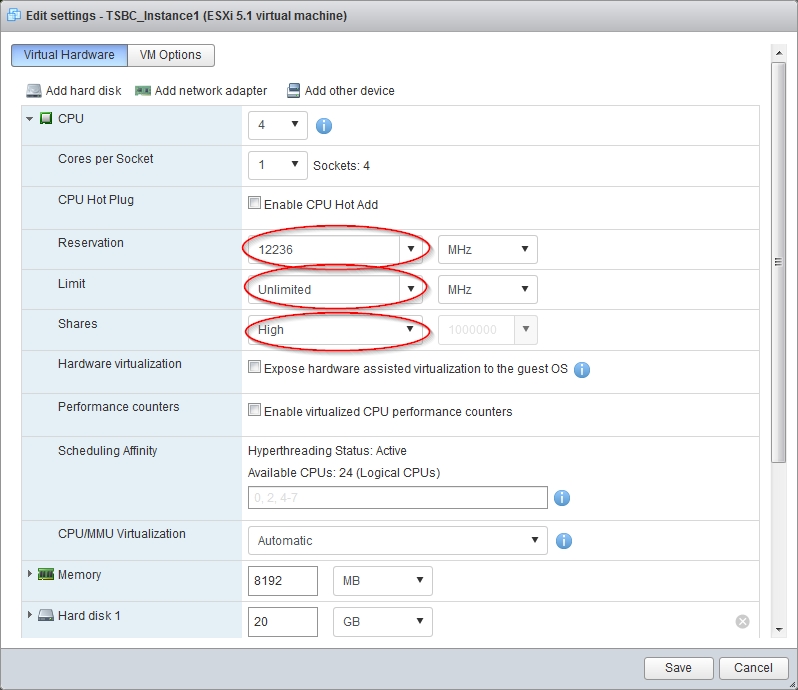Click the Add other device icon
This screenshot has height=690, width=798.
point(293,91)
